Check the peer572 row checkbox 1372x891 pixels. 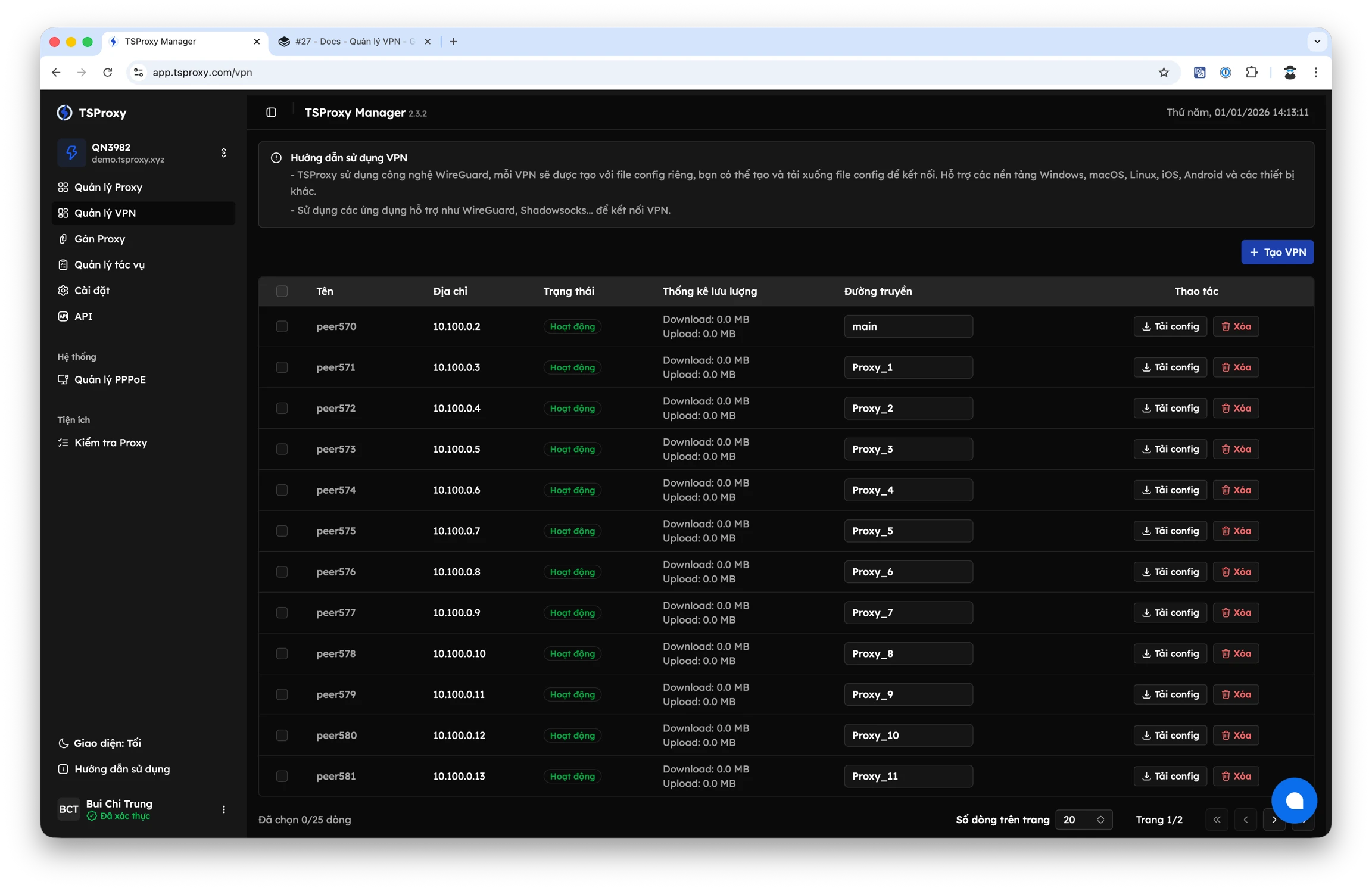tap(282, 407)
